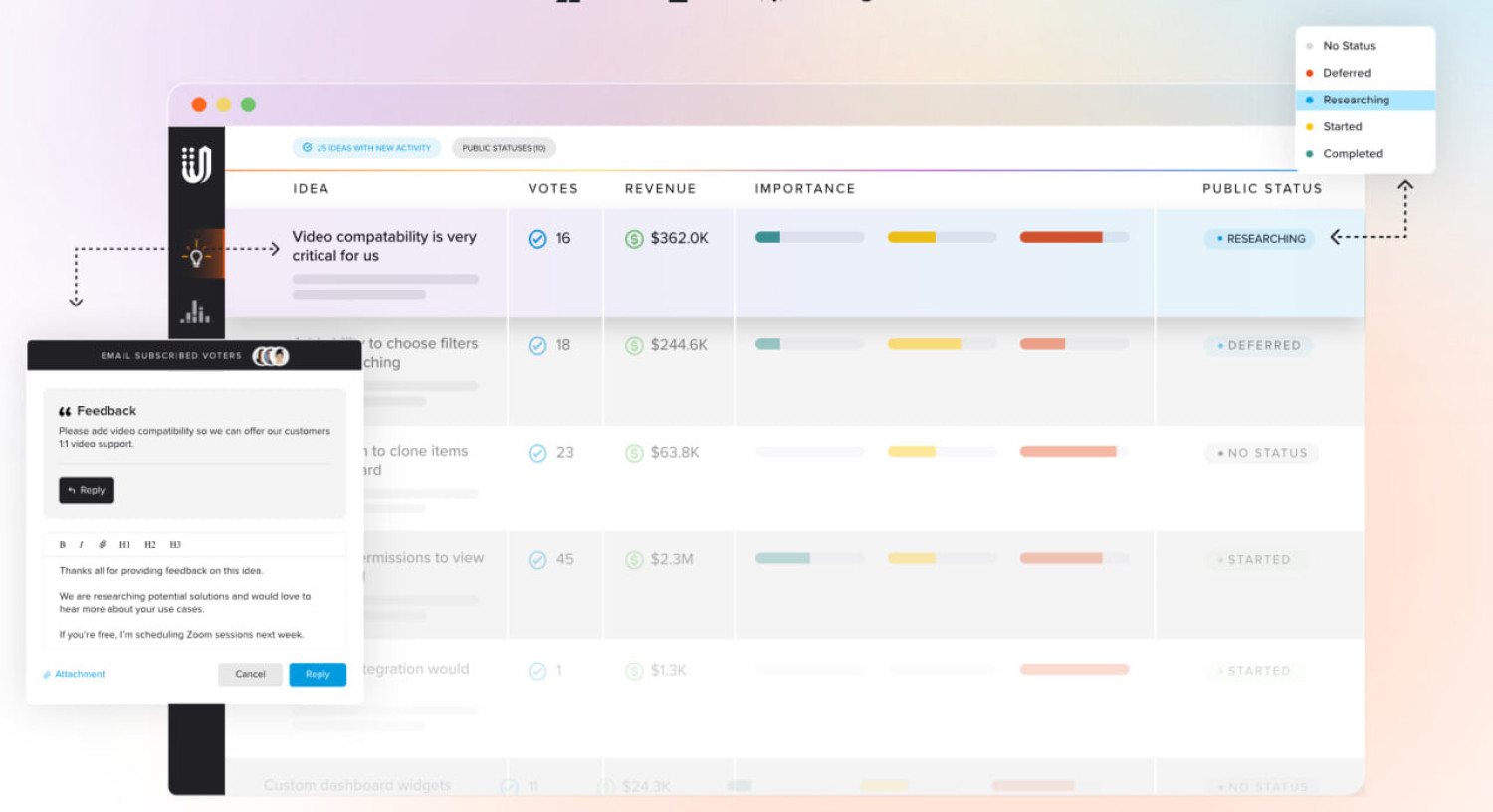Viewport: 1493px width, 812px height.
Task: Open the lightbulb Ideas sidebar icon
Action: click(x=196, y=256)
